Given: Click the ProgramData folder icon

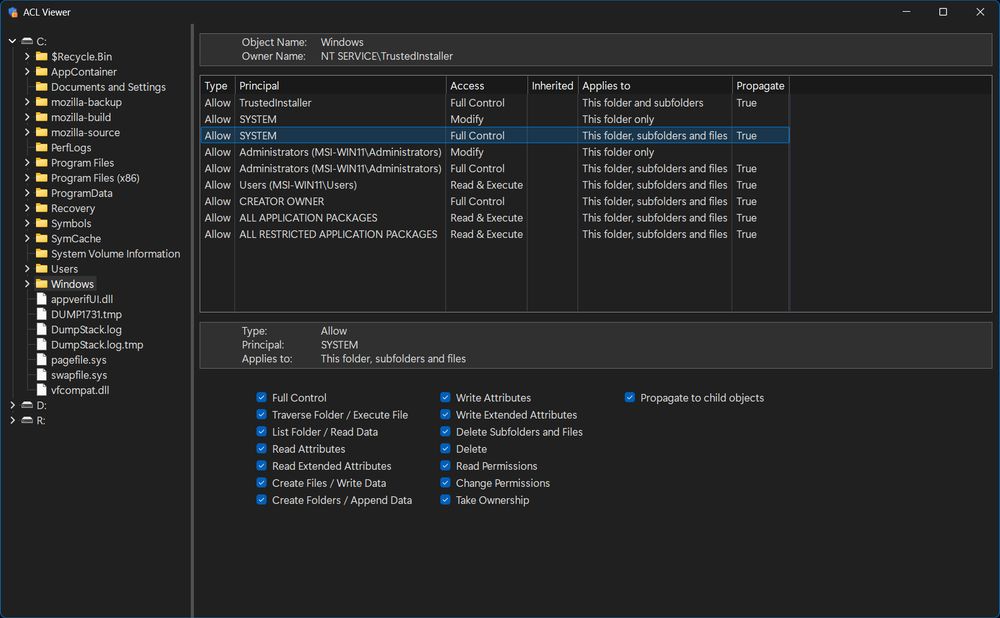Looking at the screenshot, I should tap(41, 193).
